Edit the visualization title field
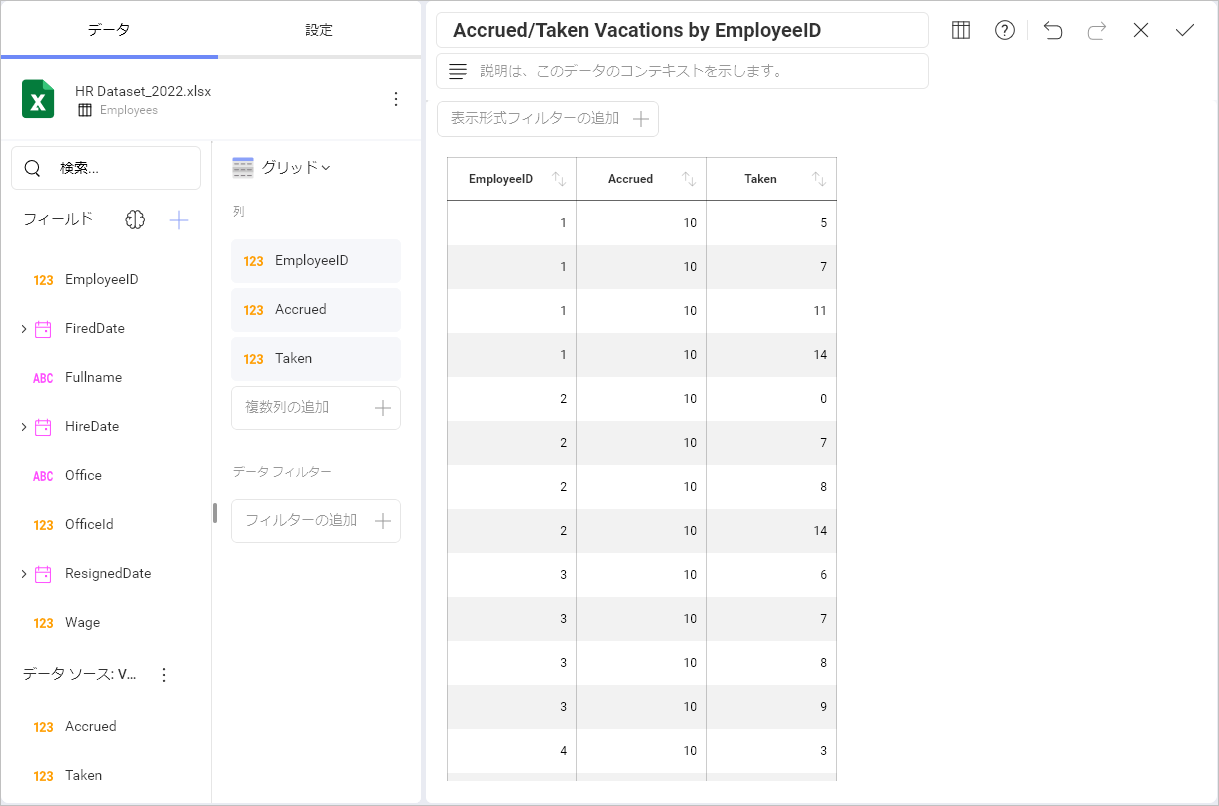The image size is (1219, 806). point(682,30)
